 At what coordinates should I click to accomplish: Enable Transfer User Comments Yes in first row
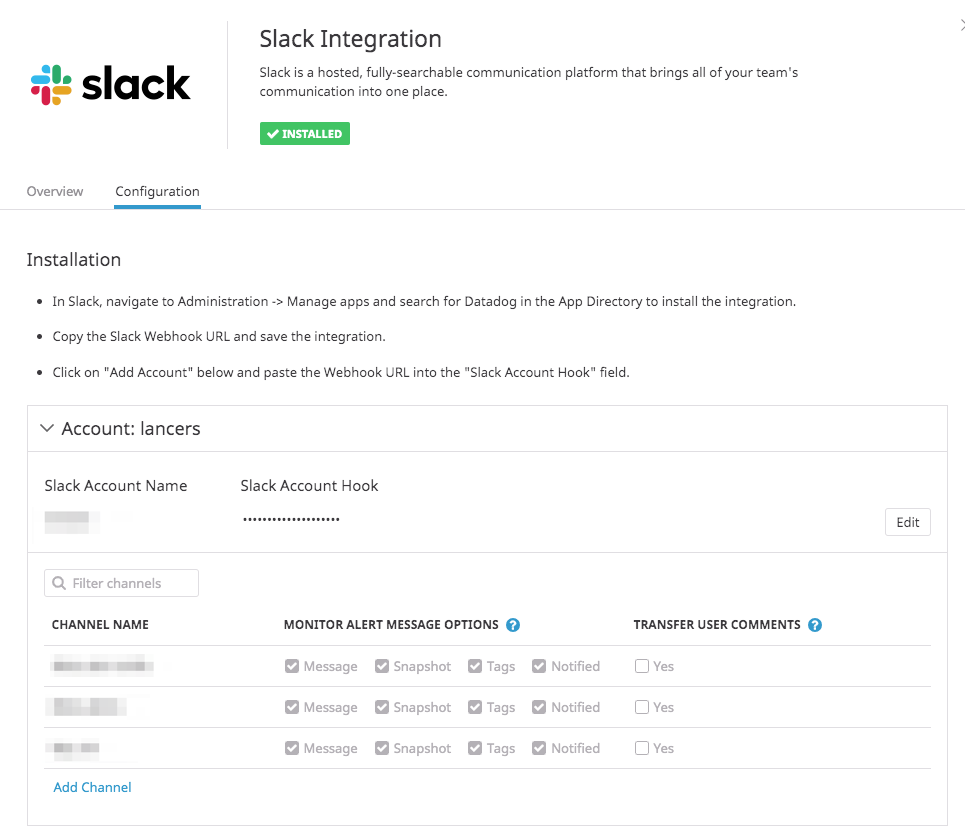(x=642, y=666)
